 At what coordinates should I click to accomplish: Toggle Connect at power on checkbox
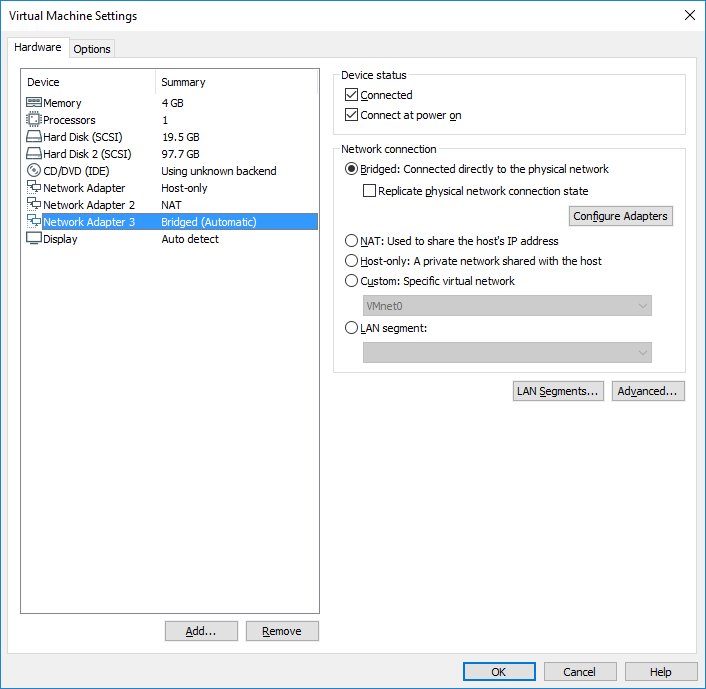tap(351, 115)
